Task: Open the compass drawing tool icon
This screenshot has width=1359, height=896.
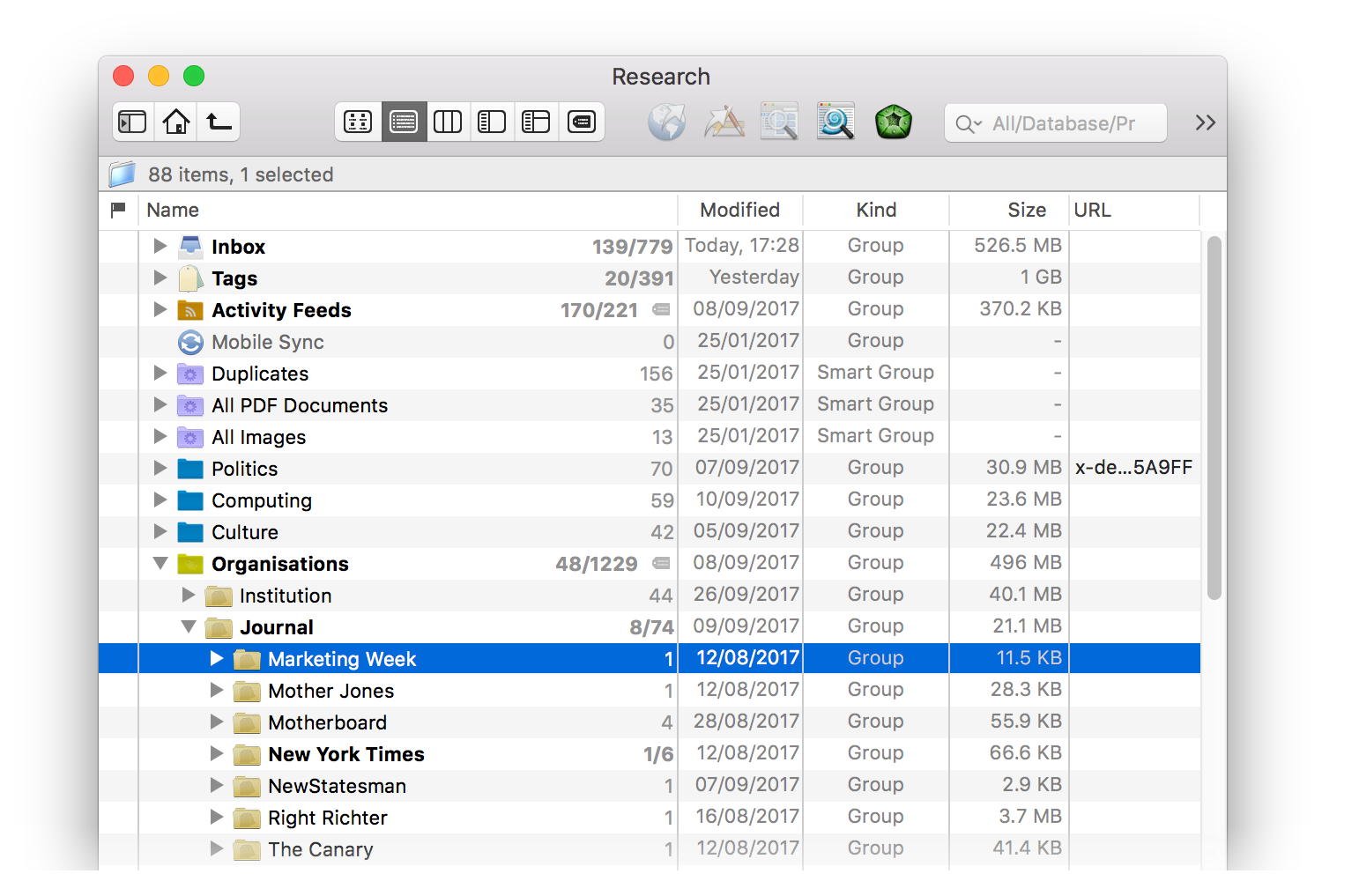Action: tap(724, 122)
